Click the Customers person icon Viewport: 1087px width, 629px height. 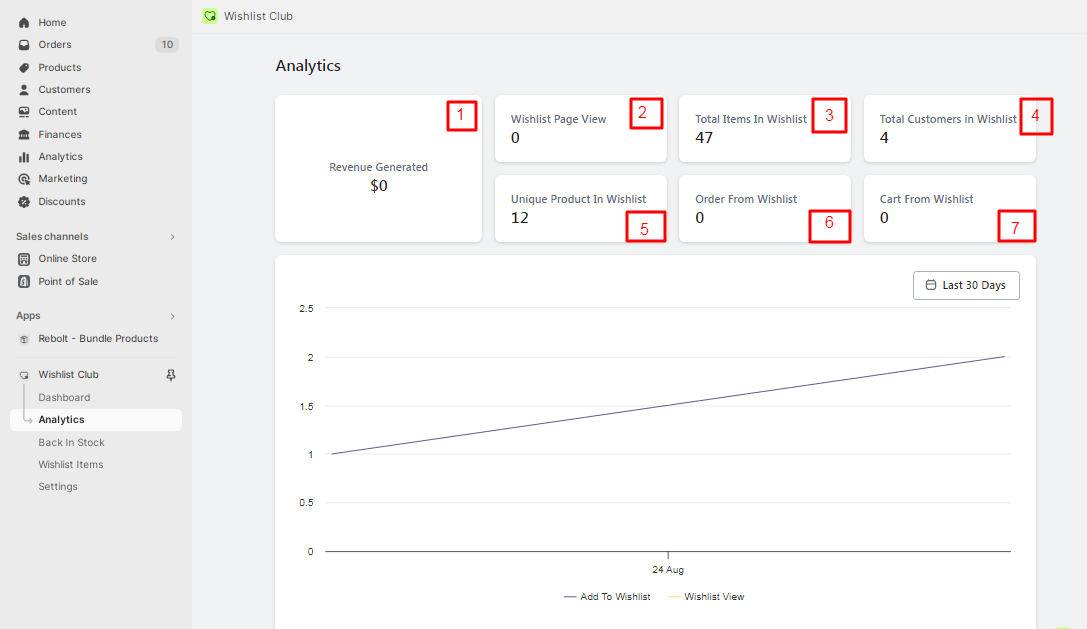(24, 90)
